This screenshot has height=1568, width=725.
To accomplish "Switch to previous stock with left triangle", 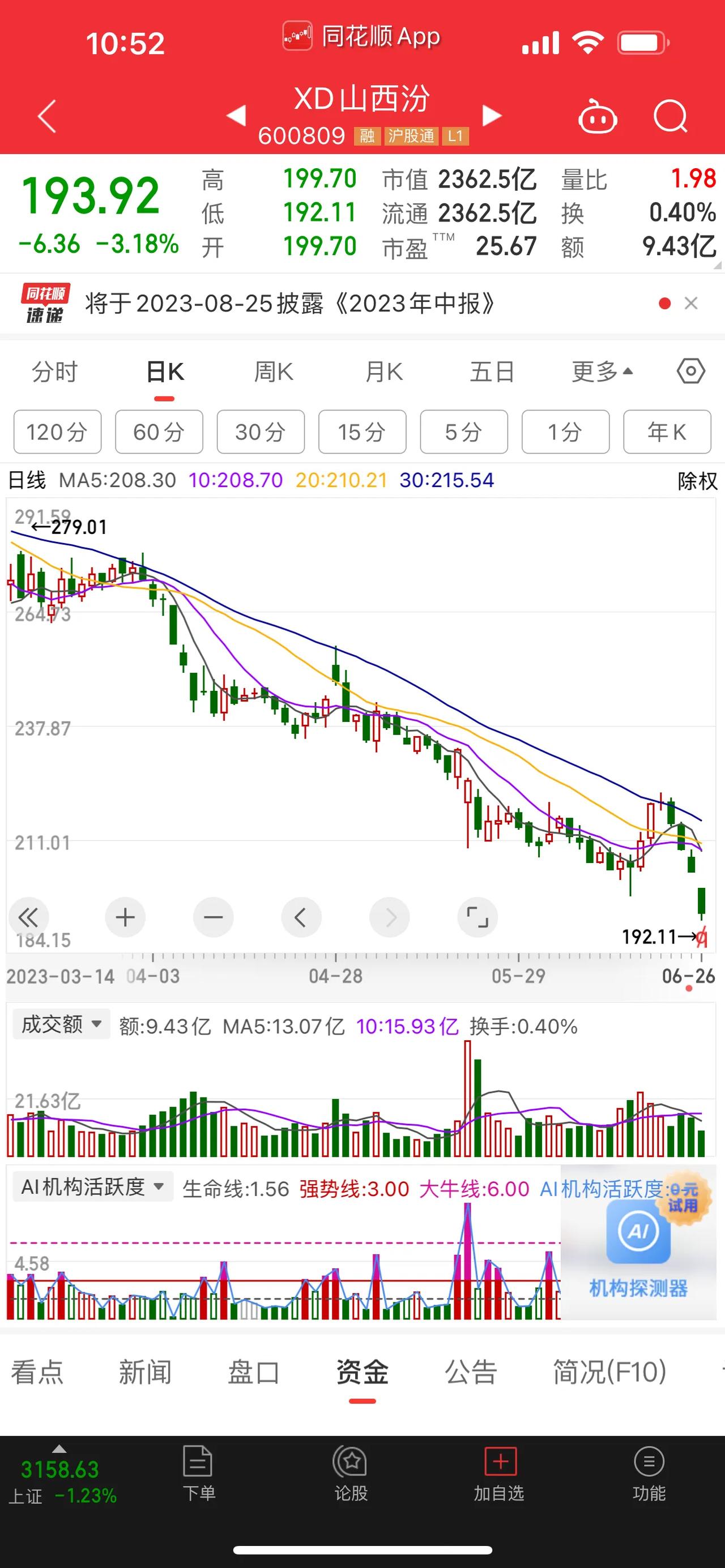I will point(236,115).
